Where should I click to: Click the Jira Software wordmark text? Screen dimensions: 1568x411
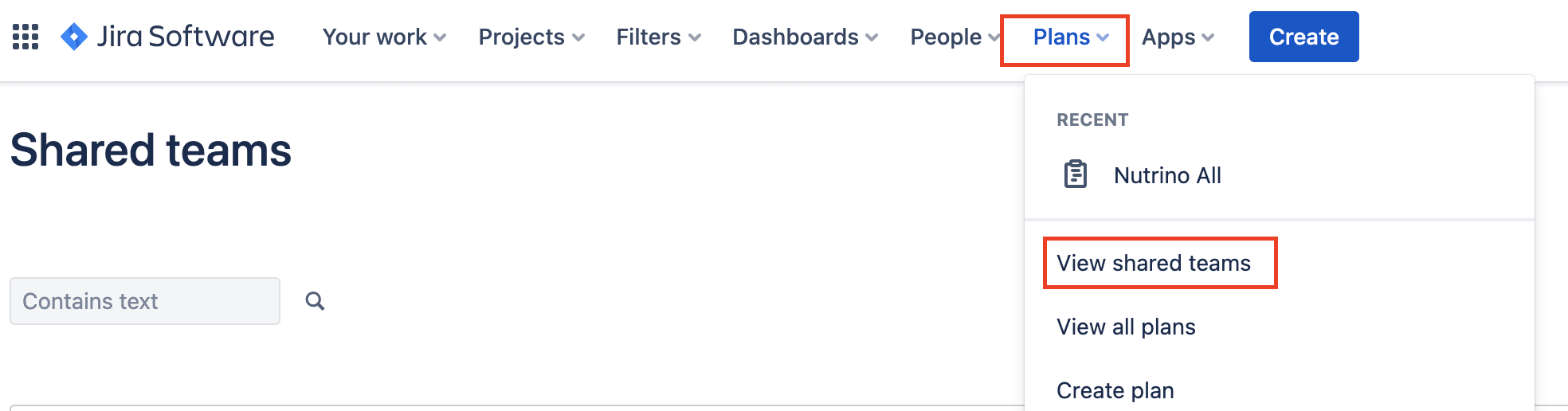point(186,37)
